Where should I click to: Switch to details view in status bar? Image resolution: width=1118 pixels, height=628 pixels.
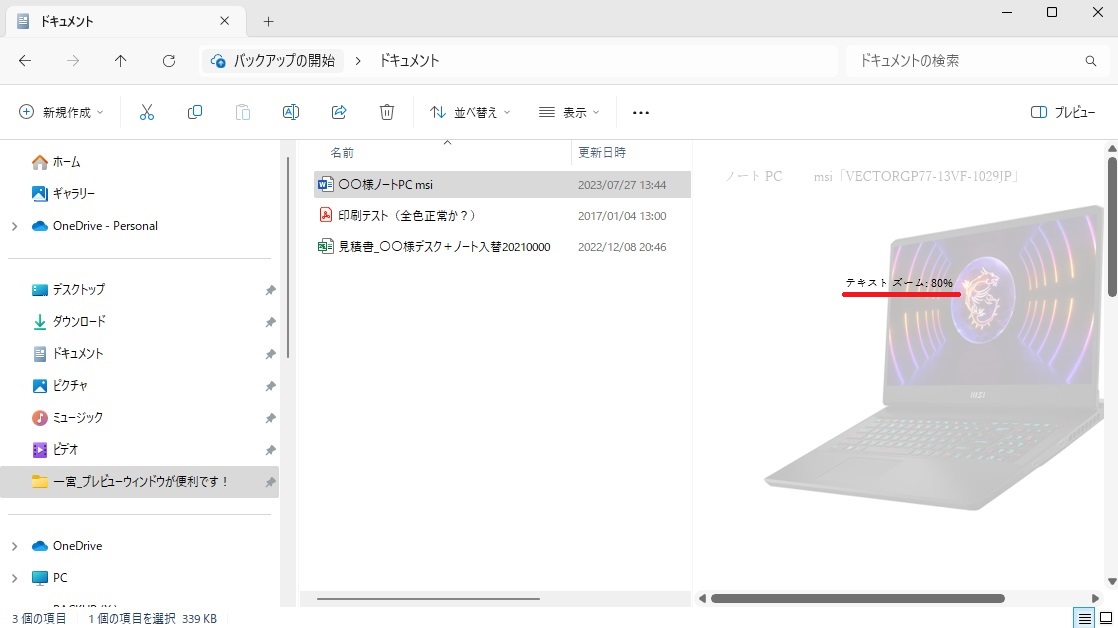[x=1083, y=618]
